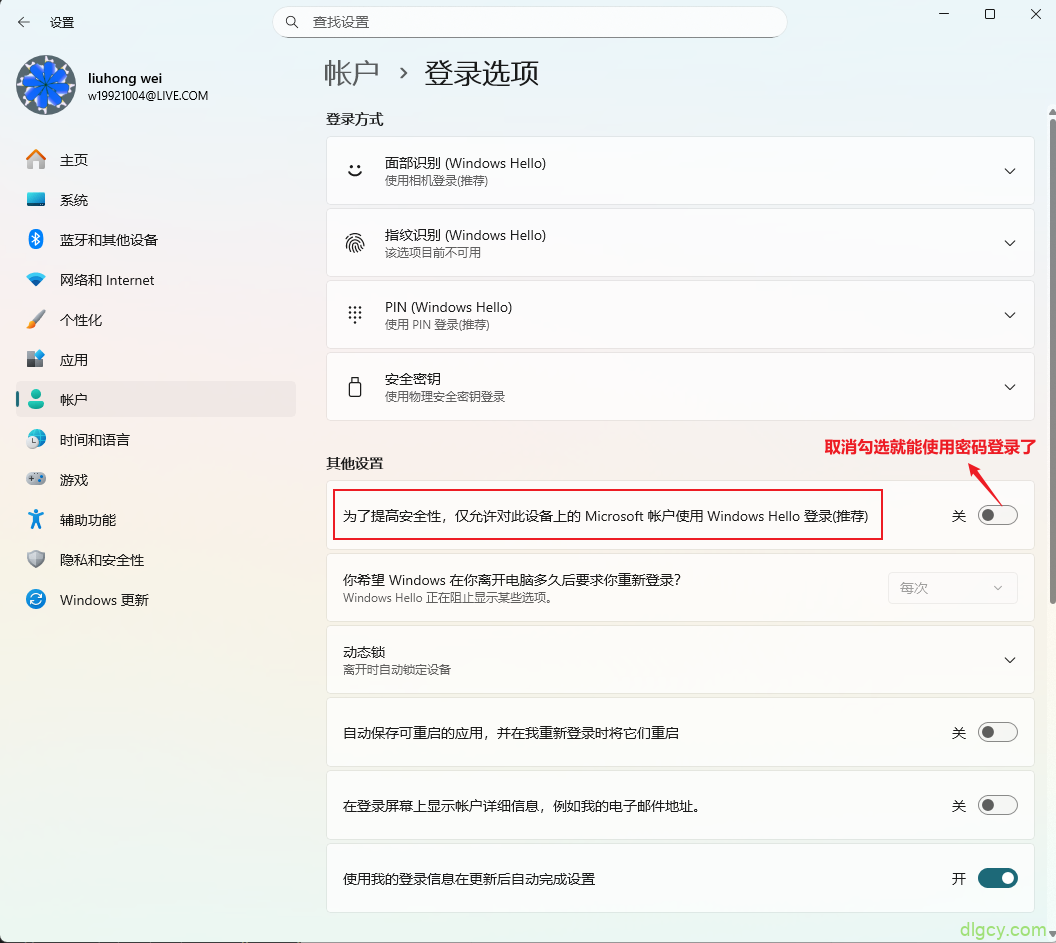Open the Windows Update (Windows 更新) icon
The width and height of the screenshot is (1056, 943).
point(36,600)
